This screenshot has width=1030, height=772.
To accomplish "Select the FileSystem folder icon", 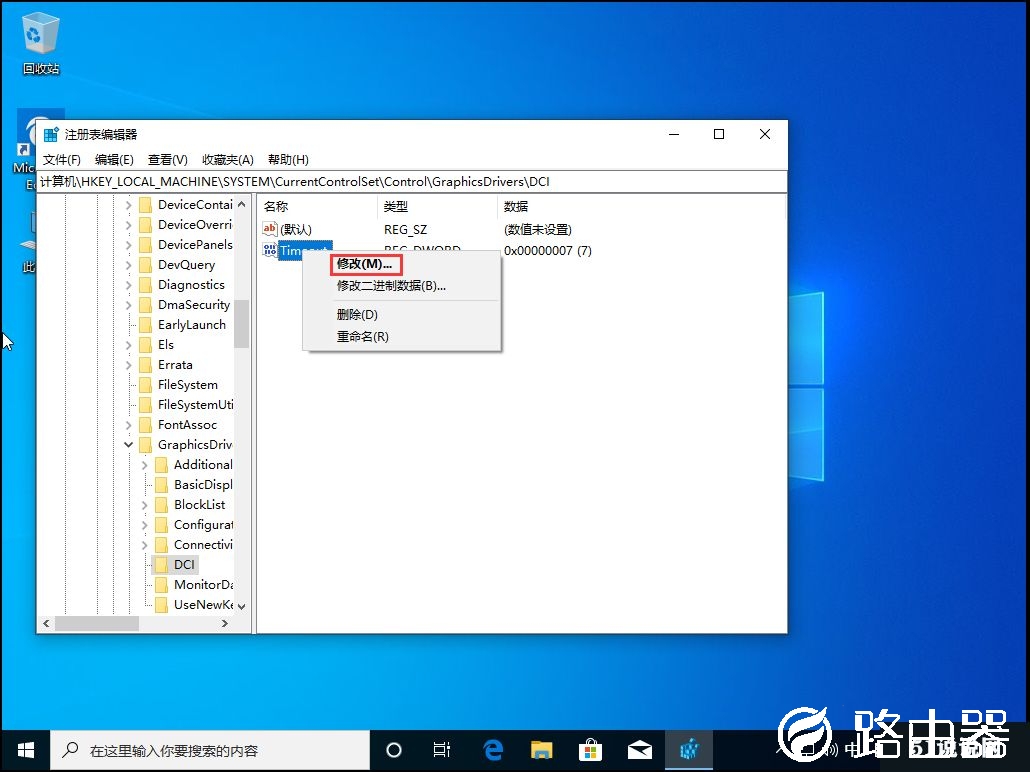I will coord(146,385).
